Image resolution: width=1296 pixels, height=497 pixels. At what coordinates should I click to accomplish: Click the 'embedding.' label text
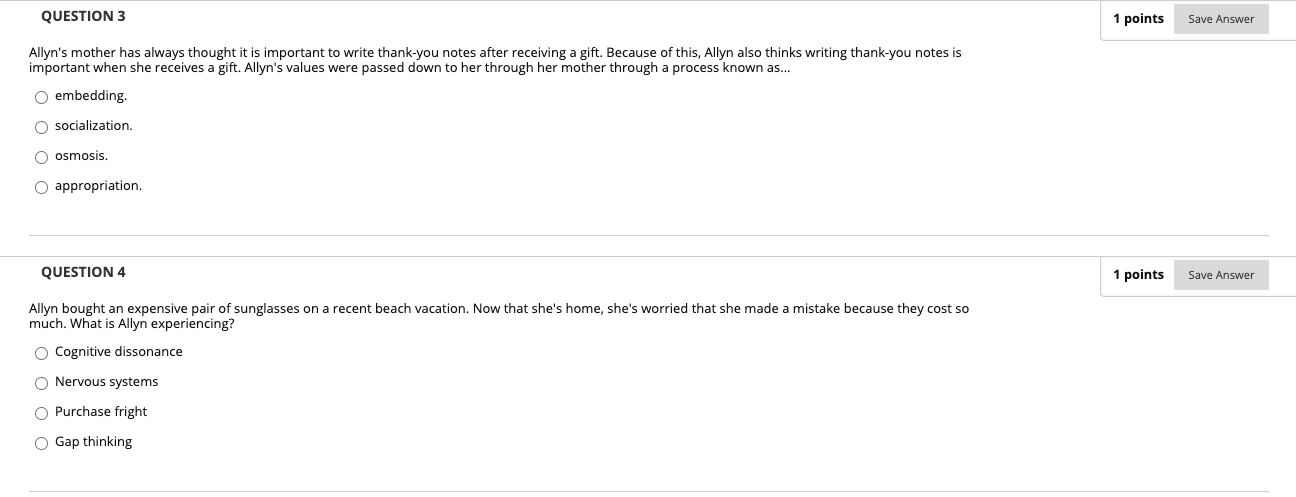tap(91, 96)
